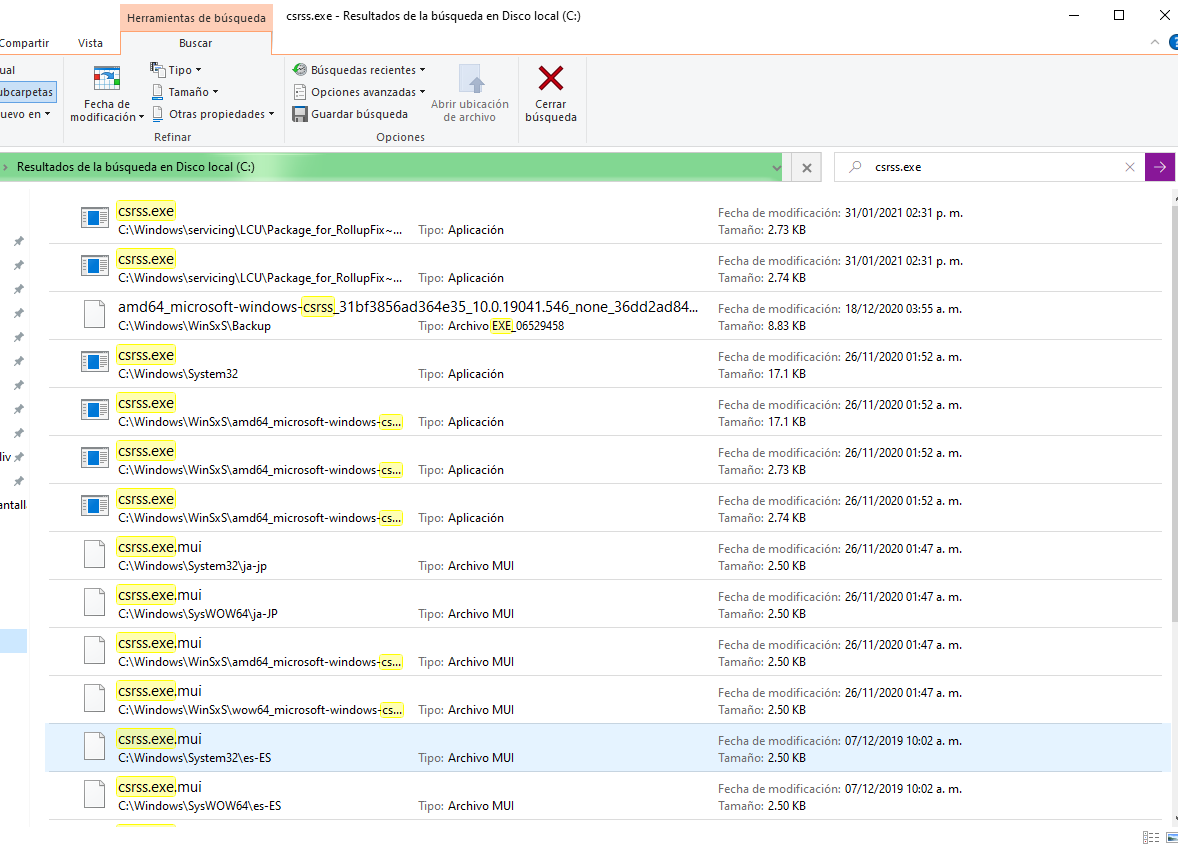Screen dimensions: 1178x849
Task: Select the amd64_microsoft-windows-csrss backup file
Action: pyautogui.click(x=605, y=316)
